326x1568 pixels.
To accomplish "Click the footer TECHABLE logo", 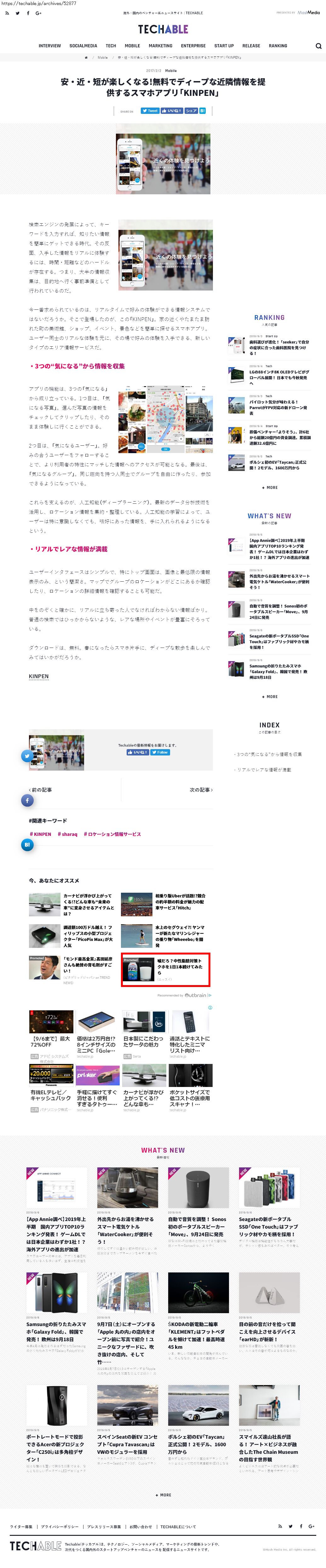I will tap(35, 1546).
